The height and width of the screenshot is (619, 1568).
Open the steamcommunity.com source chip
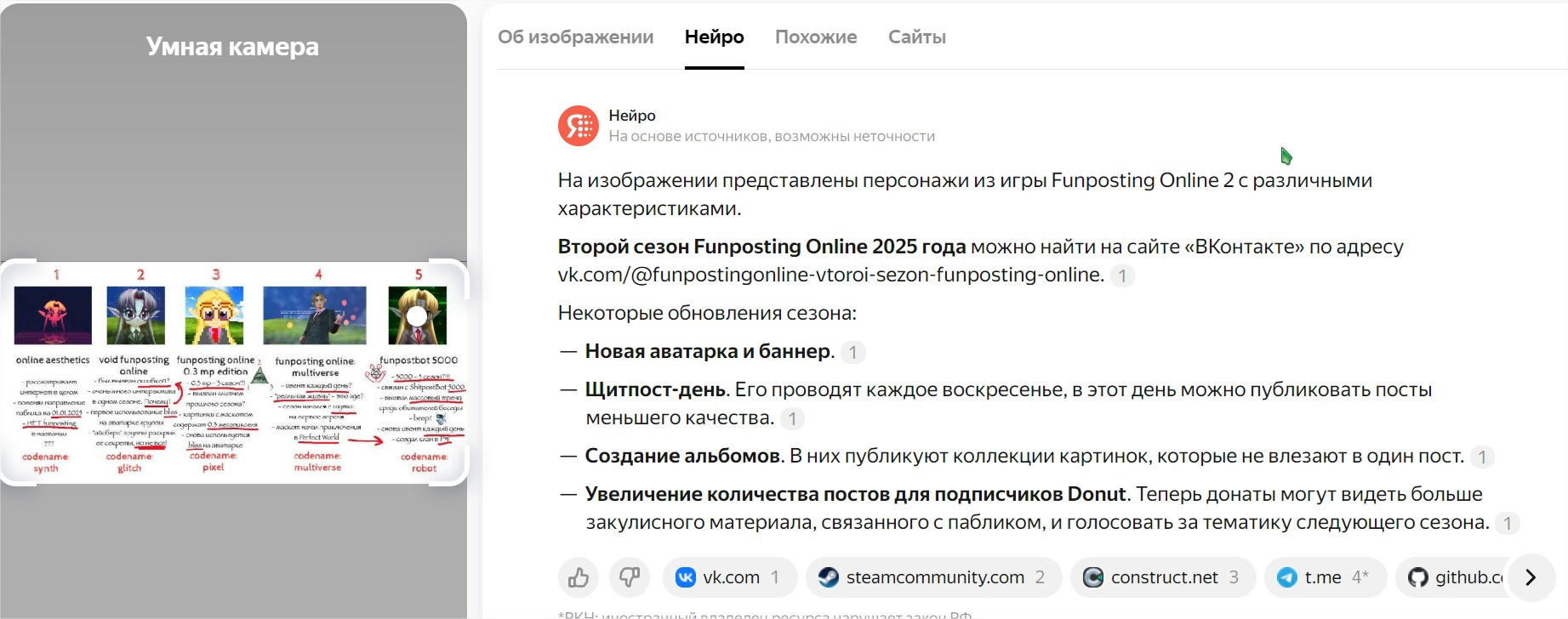(933, 577)
